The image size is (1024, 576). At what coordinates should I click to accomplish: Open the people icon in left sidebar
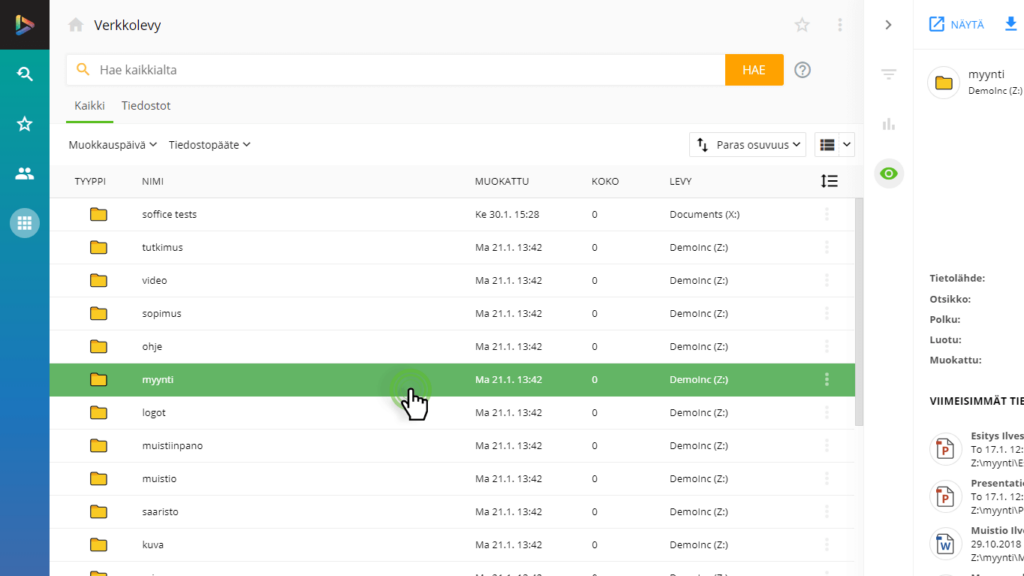point(25,174)
